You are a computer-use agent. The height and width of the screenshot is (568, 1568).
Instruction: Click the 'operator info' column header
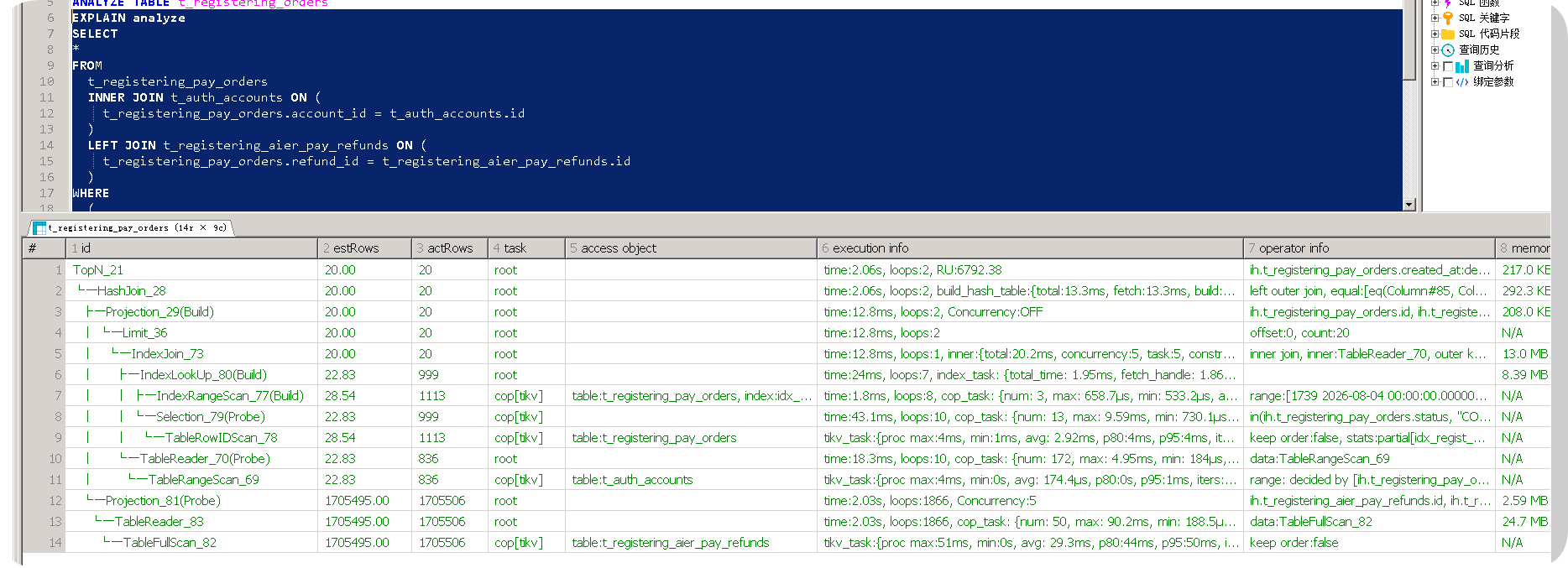1369,248
